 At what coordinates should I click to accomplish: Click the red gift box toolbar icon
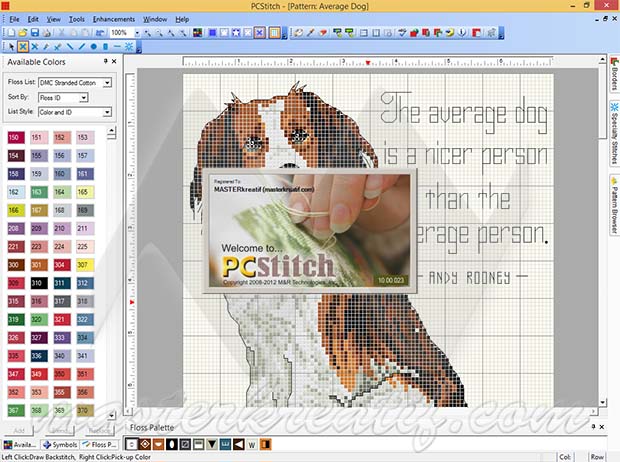click(x=414, y=33)
